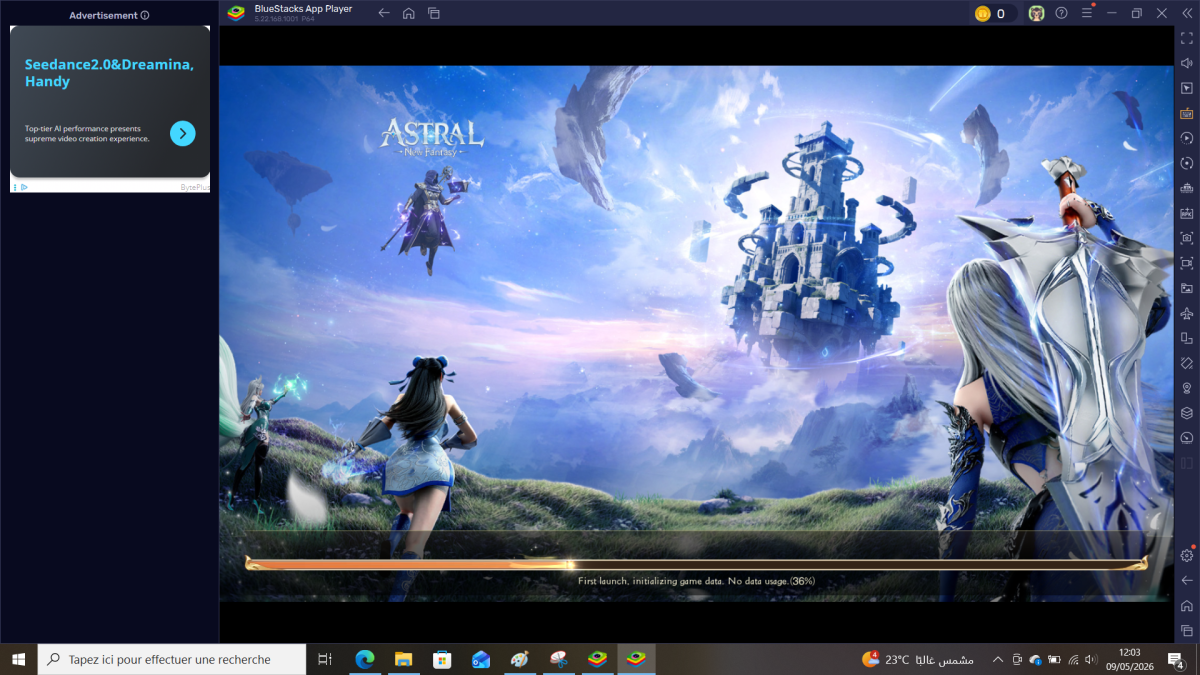Open the Windows notification center
The width and height of the screenshot is (1200, 675).
tap(1177, 660)
